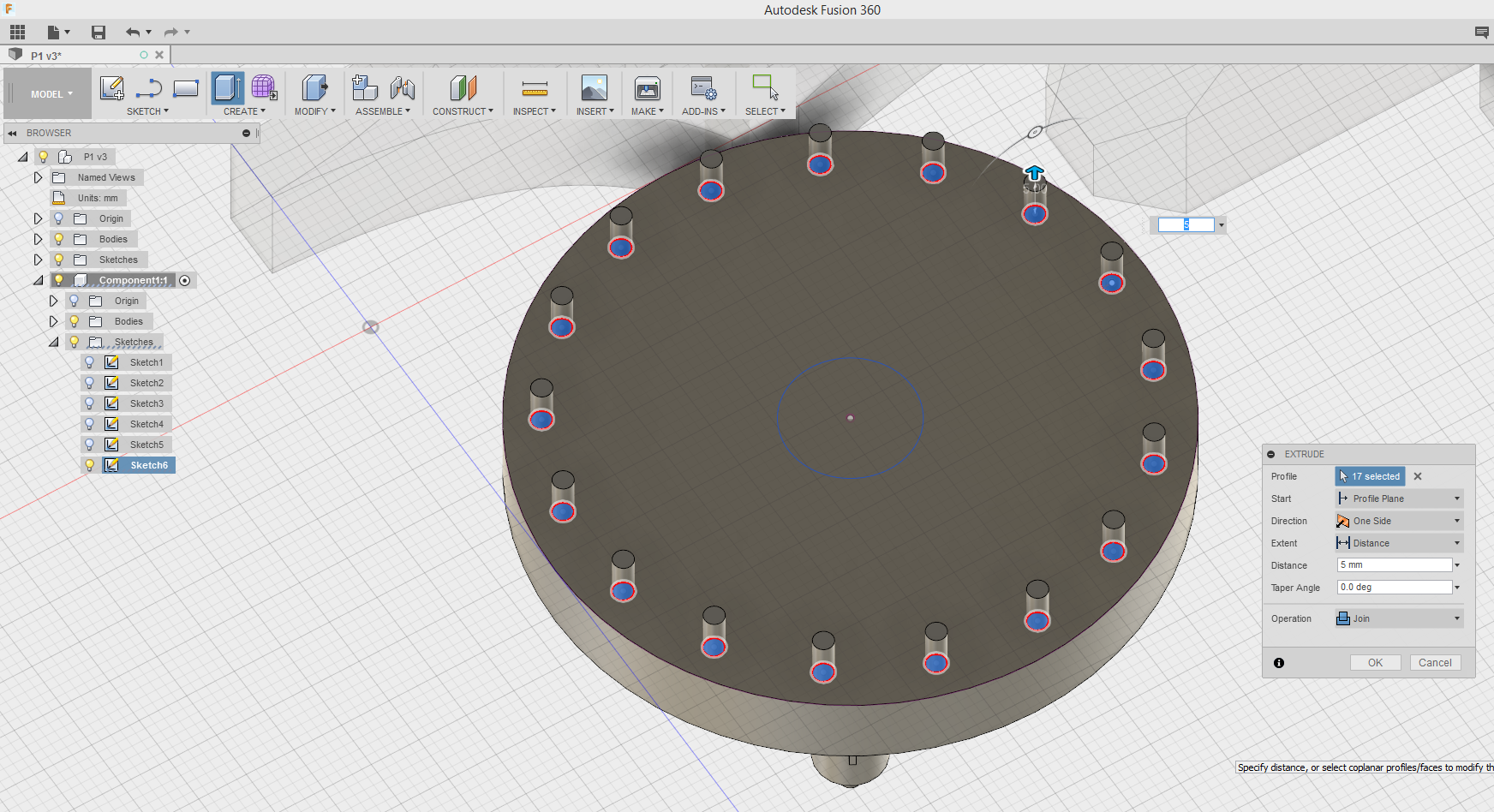Click the in-canvas distance input box
This screenshot has height=812, width=1494.
point(1186,224)
